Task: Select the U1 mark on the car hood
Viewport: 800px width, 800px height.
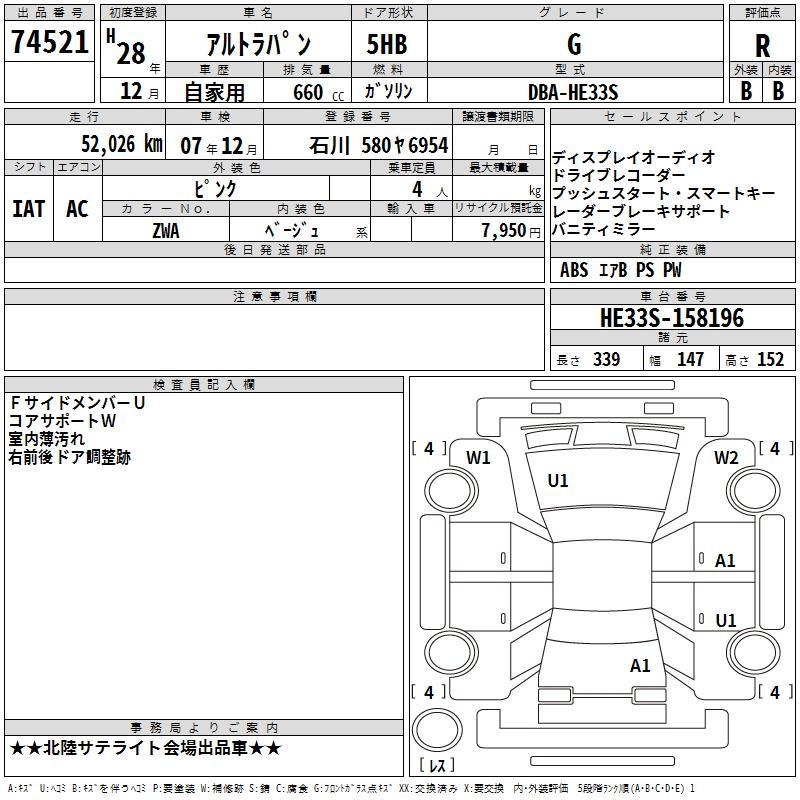Action: 558,481
